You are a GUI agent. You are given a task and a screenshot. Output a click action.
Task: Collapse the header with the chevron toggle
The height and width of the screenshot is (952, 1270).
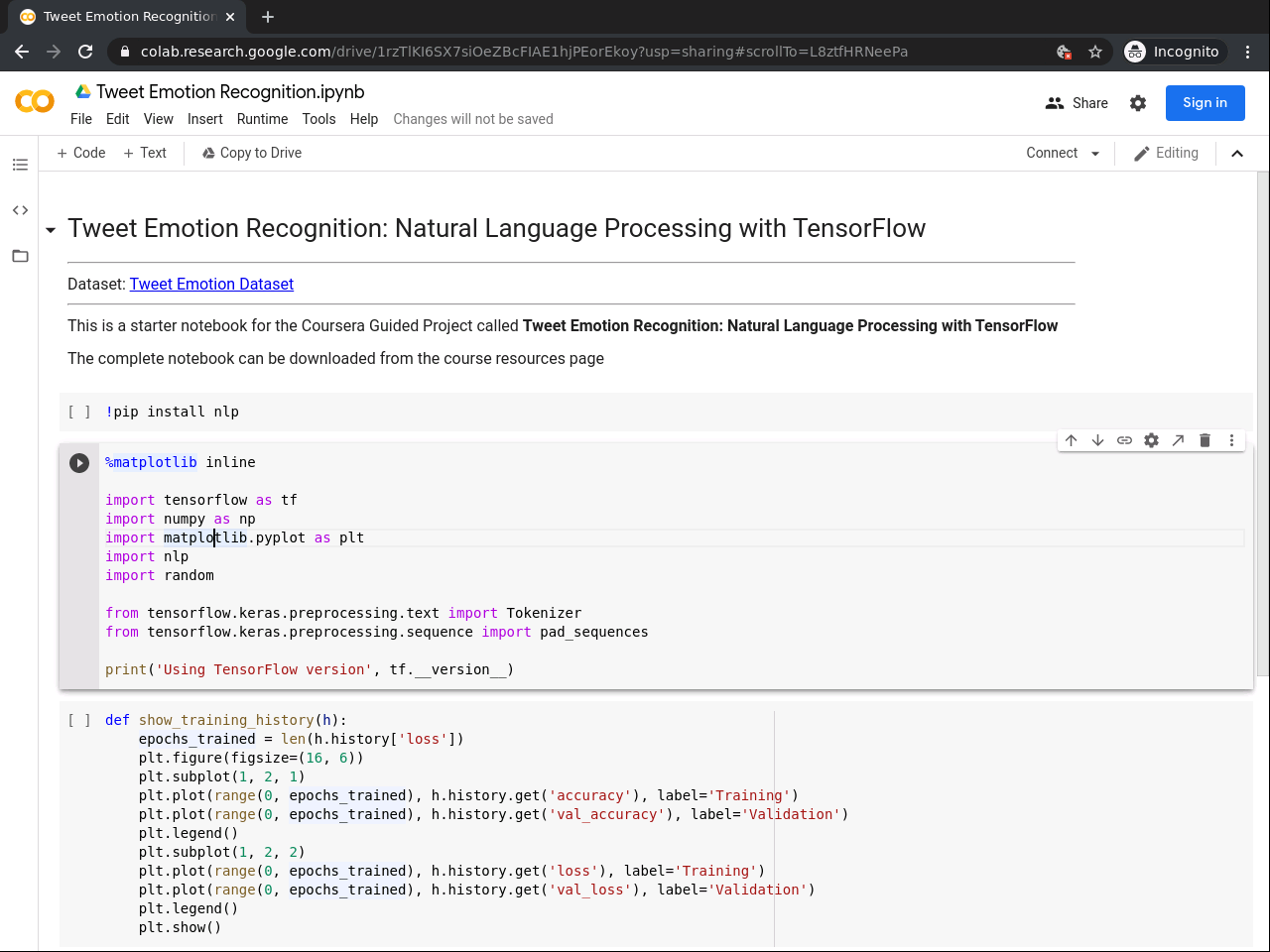pos(1237,154)
